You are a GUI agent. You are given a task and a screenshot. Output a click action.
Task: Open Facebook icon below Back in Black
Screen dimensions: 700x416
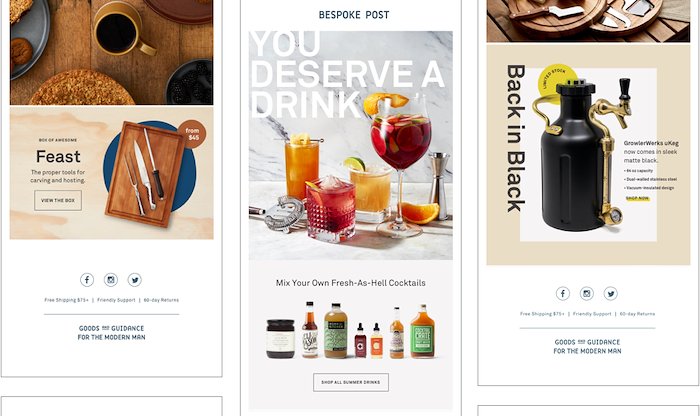pos(563,293)
